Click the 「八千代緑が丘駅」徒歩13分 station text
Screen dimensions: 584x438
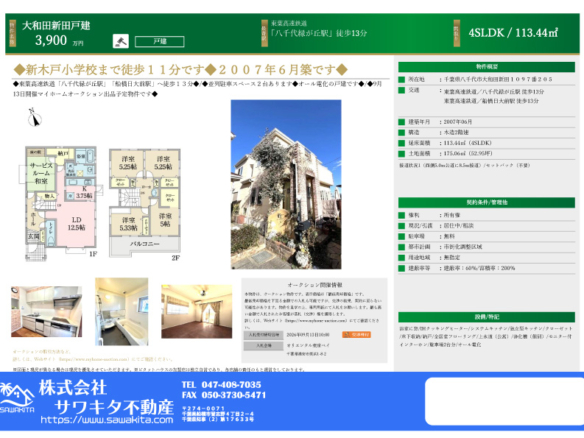click(x=318, y=33)
